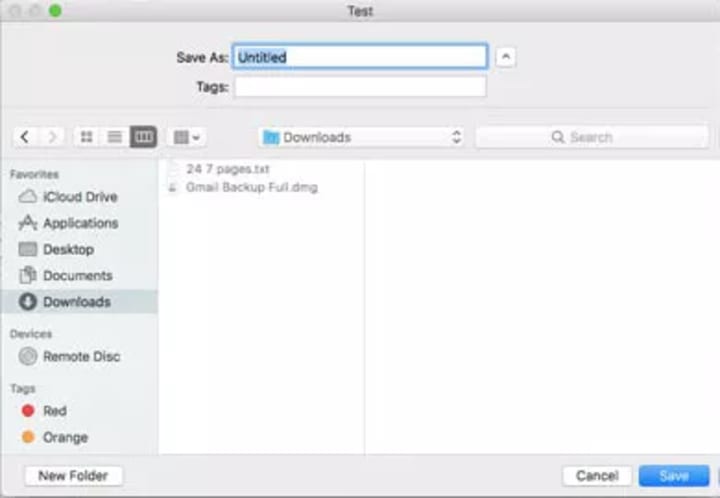Focus the Tags input field

360,86
